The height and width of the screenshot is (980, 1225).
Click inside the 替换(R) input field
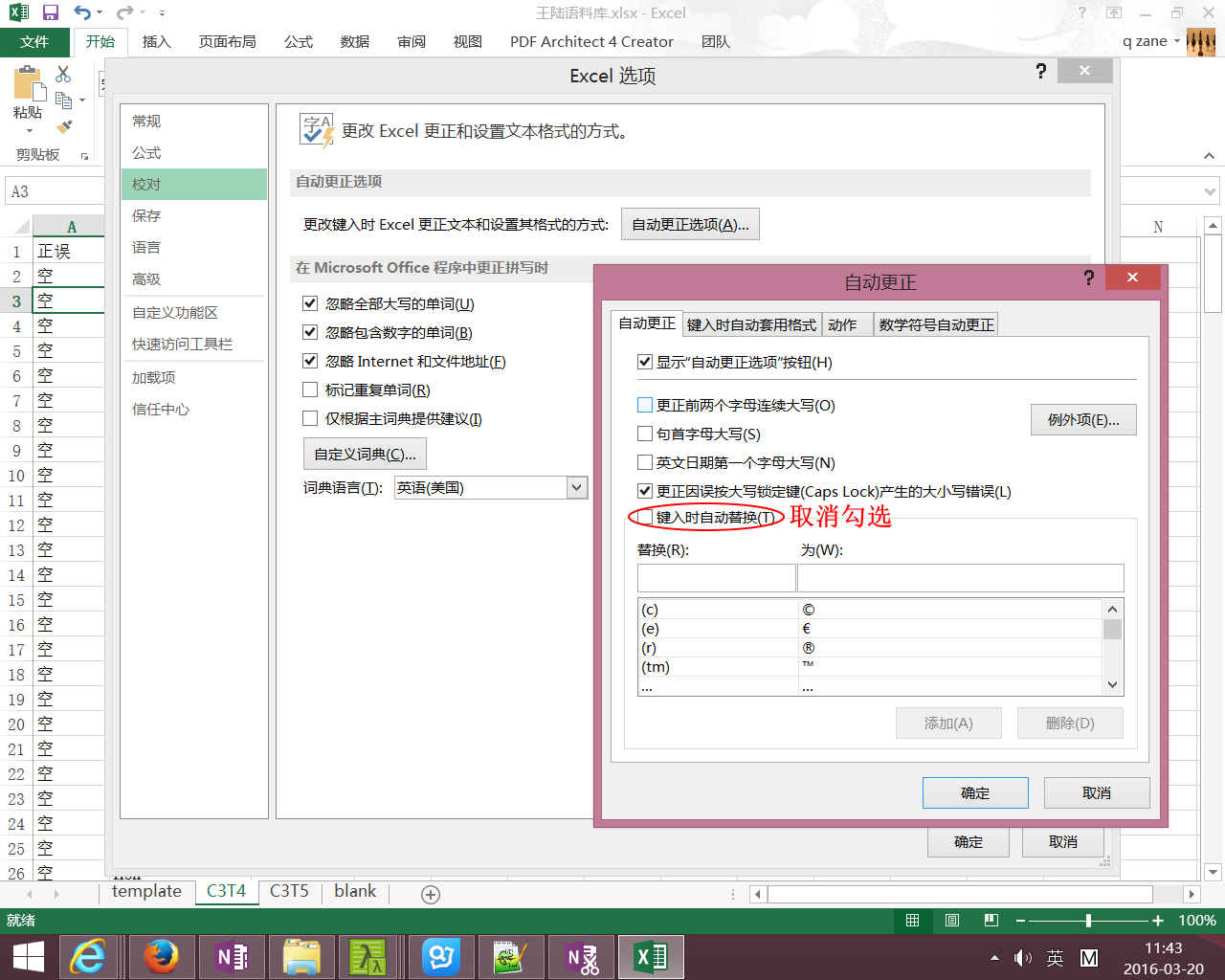(716, 577)
